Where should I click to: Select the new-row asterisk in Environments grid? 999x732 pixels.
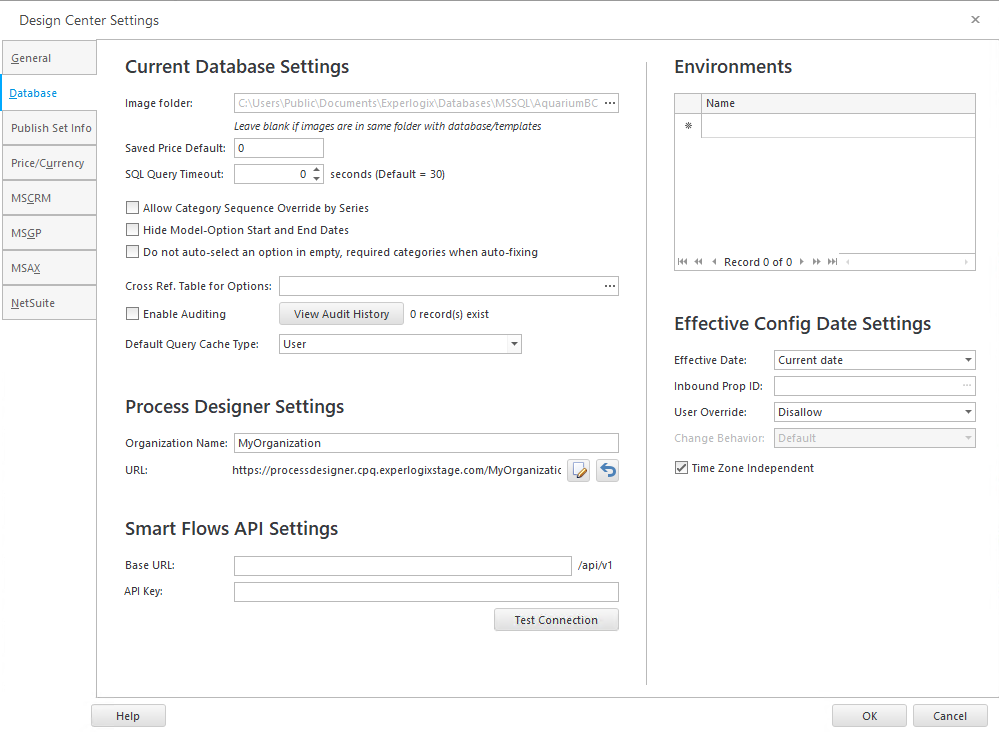coord(688,126)
